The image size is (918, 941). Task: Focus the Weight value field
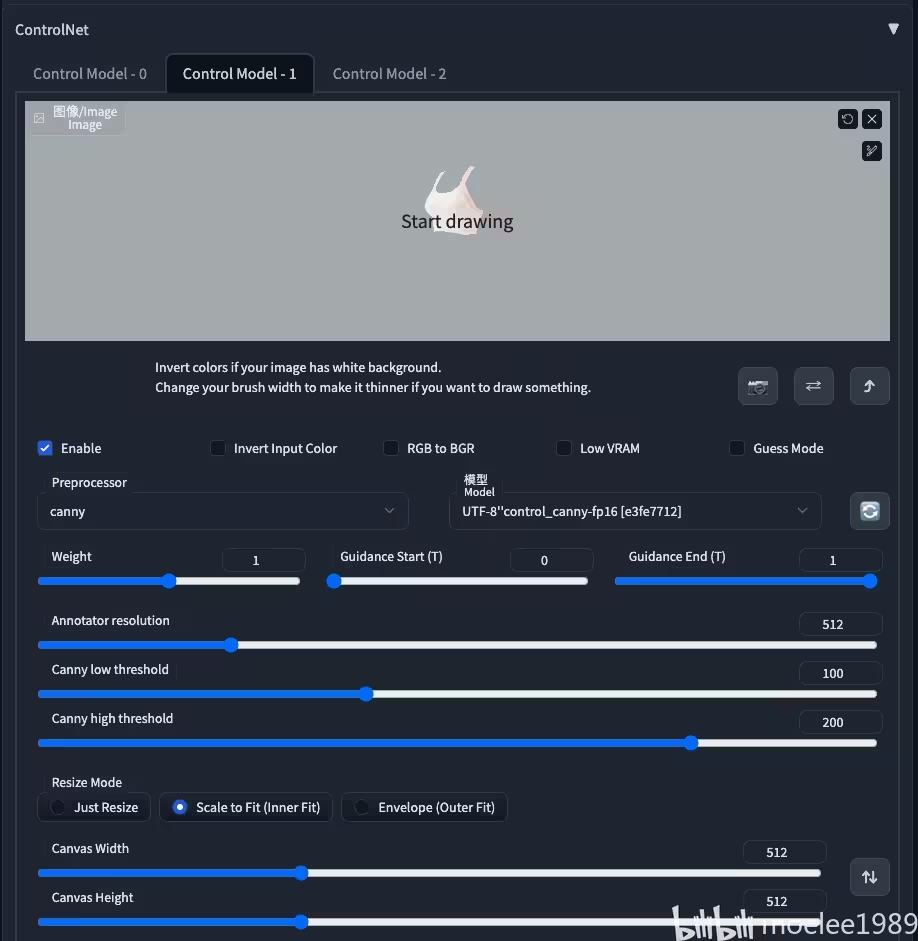click(x=263, y=560)
